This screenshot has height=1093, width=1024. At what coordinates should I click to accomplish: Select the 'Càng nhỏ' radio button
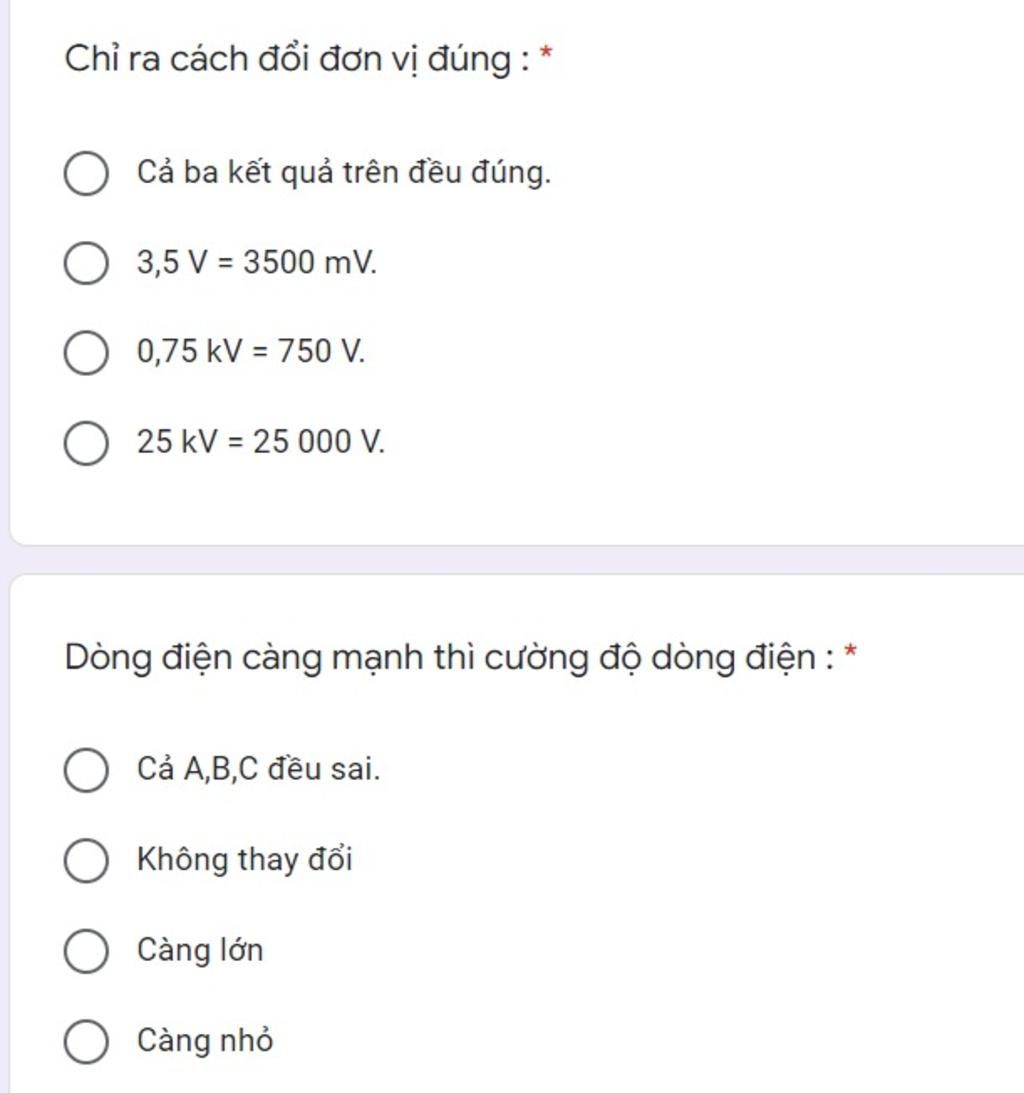pyautogui.click(x=86, y=1042)
